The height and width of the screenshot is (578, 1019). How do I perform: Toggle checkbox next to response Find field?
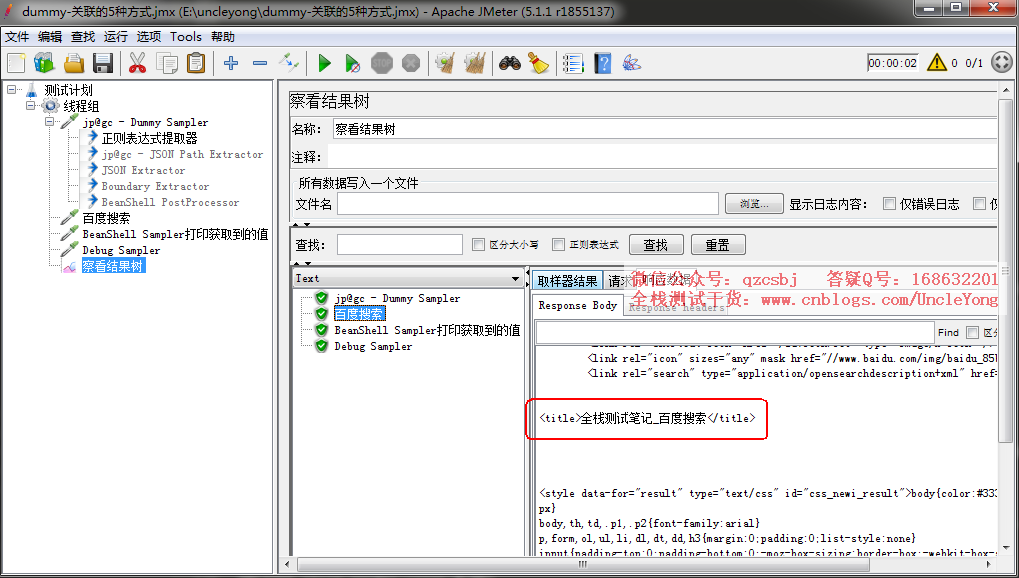pyautogui.click(x=972, y=332)
